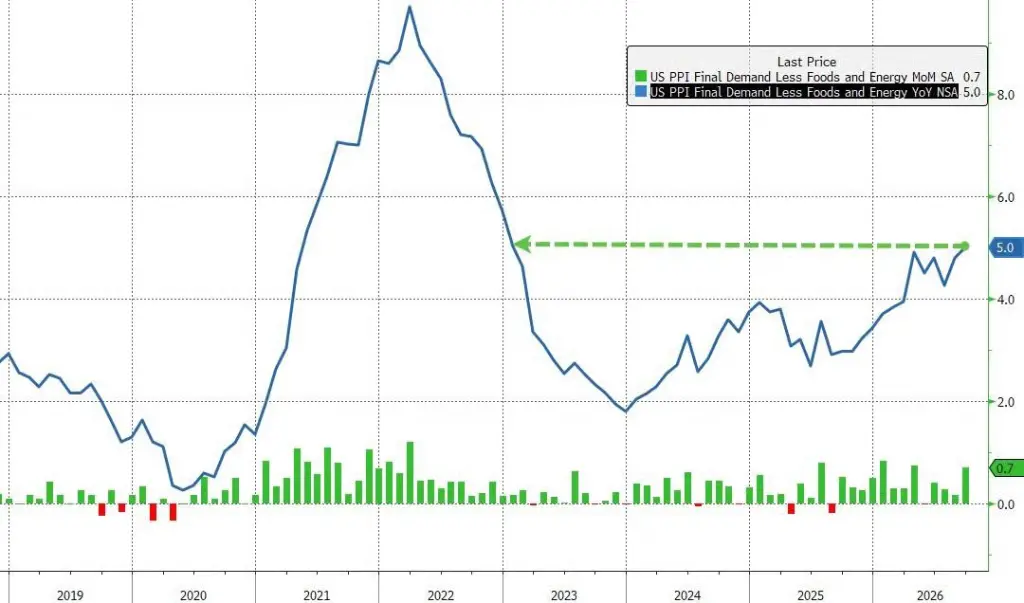Image resolution: width=1024 pixels, height=603 pixels.
Task: Click the 'Last Price' legend header
Action: 807,61
